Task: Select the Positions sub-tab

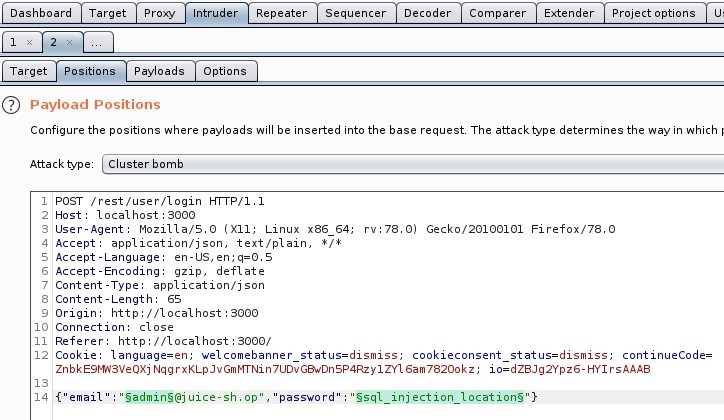Action: pyautogui.click(x=90, y=71)
